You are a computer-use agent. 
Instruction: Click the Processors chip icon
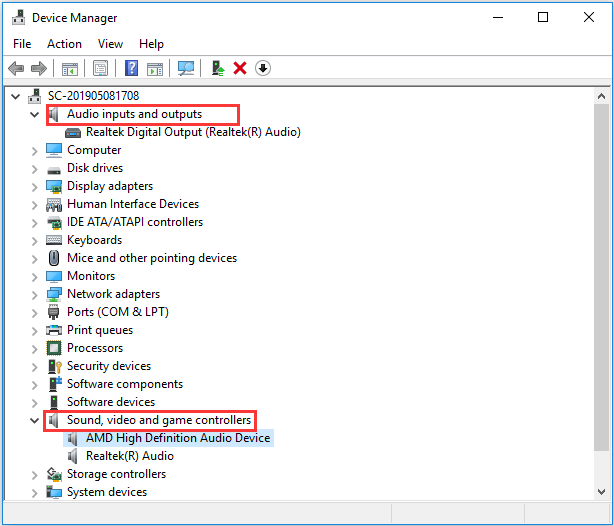tap(54, 348)
